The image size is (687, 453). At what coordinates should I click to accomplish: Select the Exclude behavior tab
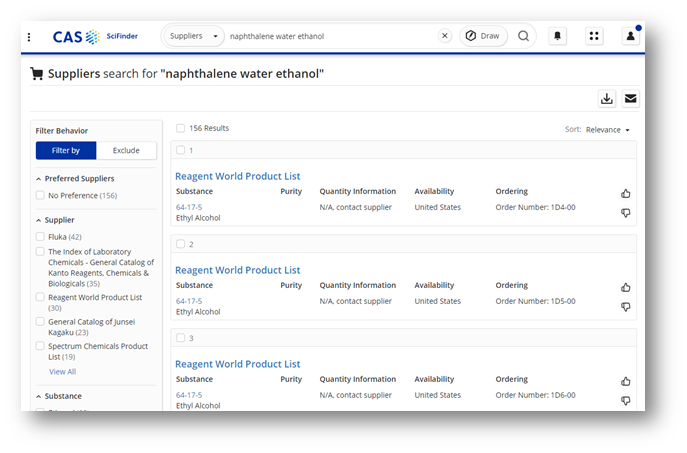pyautogui.click(x=126, y=150)
